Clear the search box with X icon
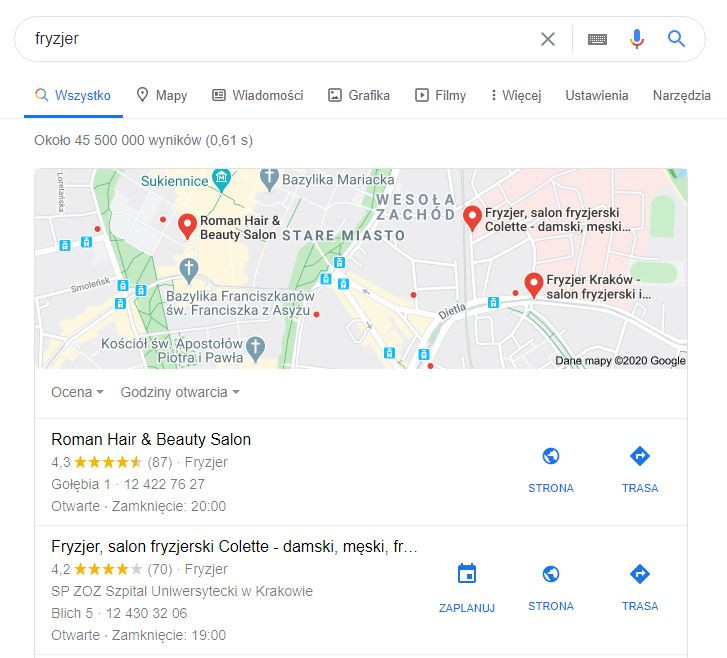This screenshot has height=658, width=727. tap(548, 39)
